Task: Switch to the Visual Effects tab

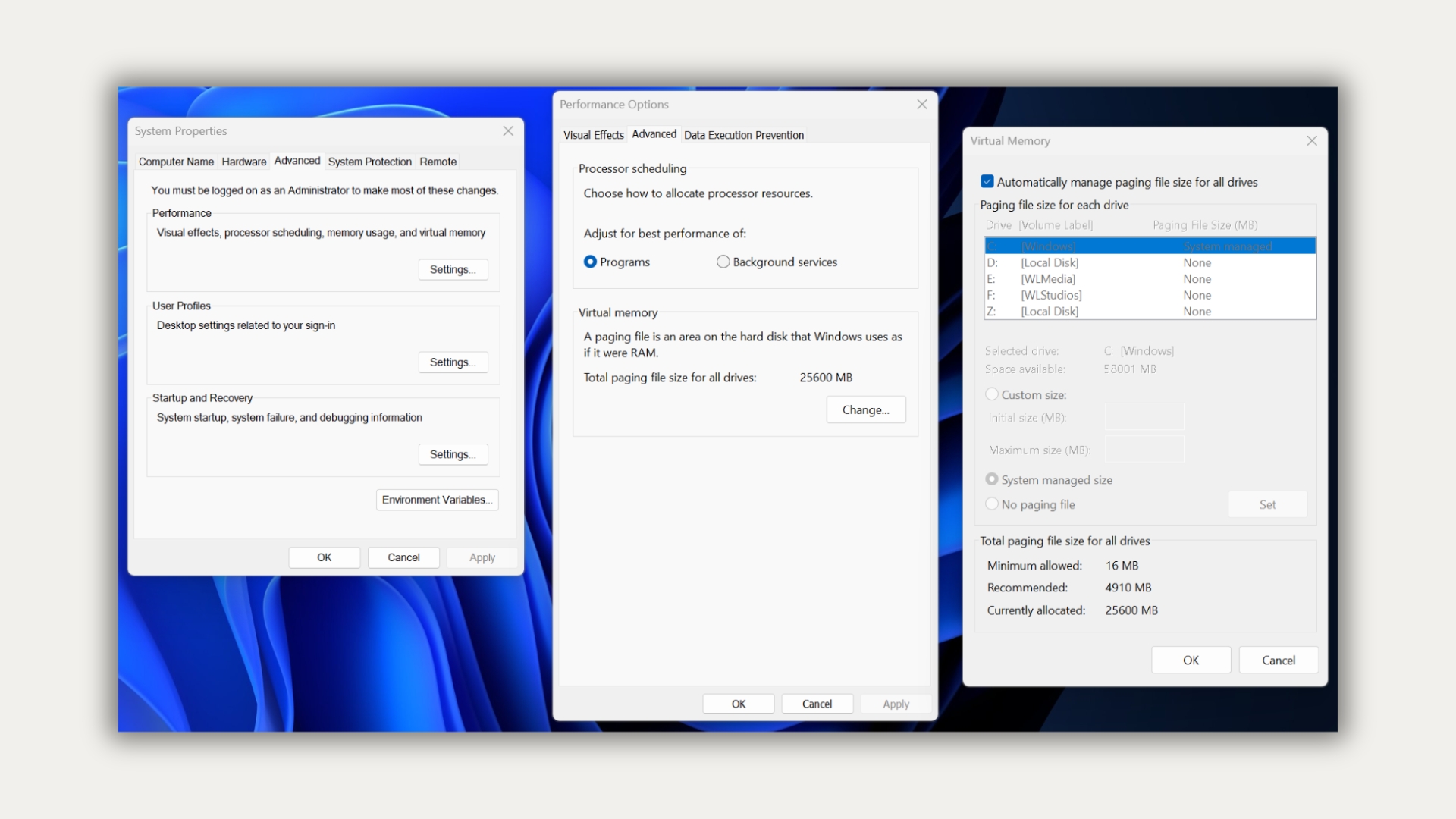Action: click(x=594, y=135)
